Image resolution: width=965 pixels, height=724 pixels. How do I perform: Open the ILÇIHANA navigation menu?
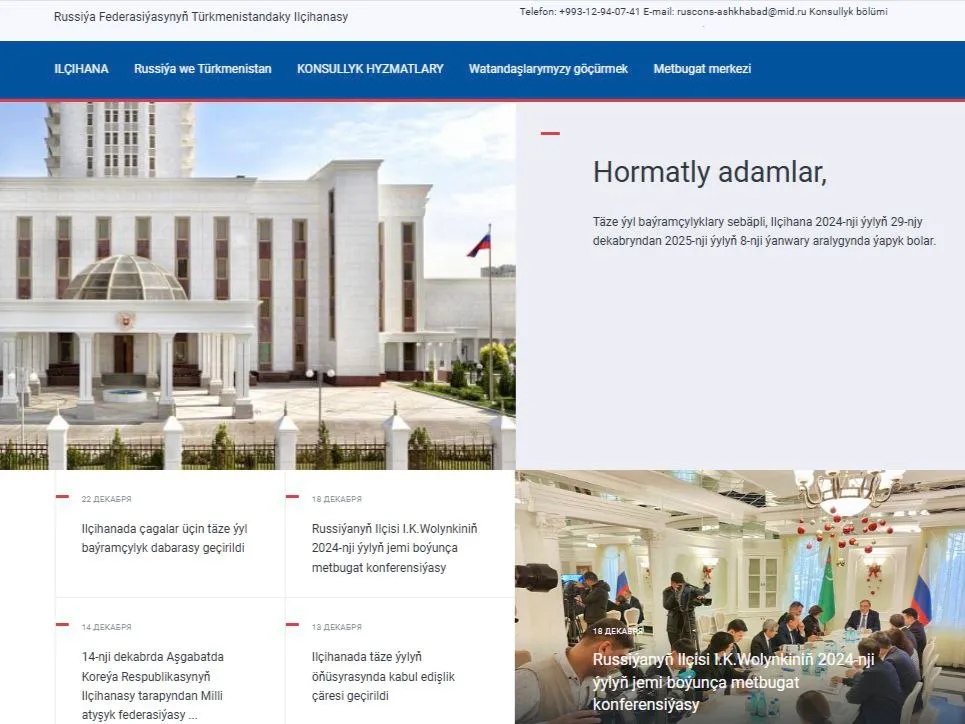81,69
